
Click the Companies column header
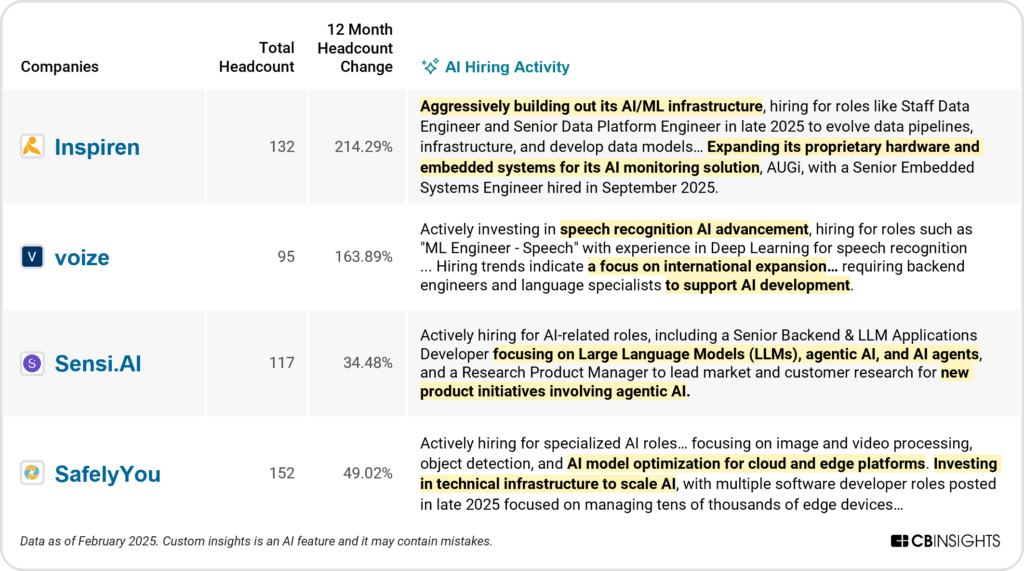click(59, 67)
